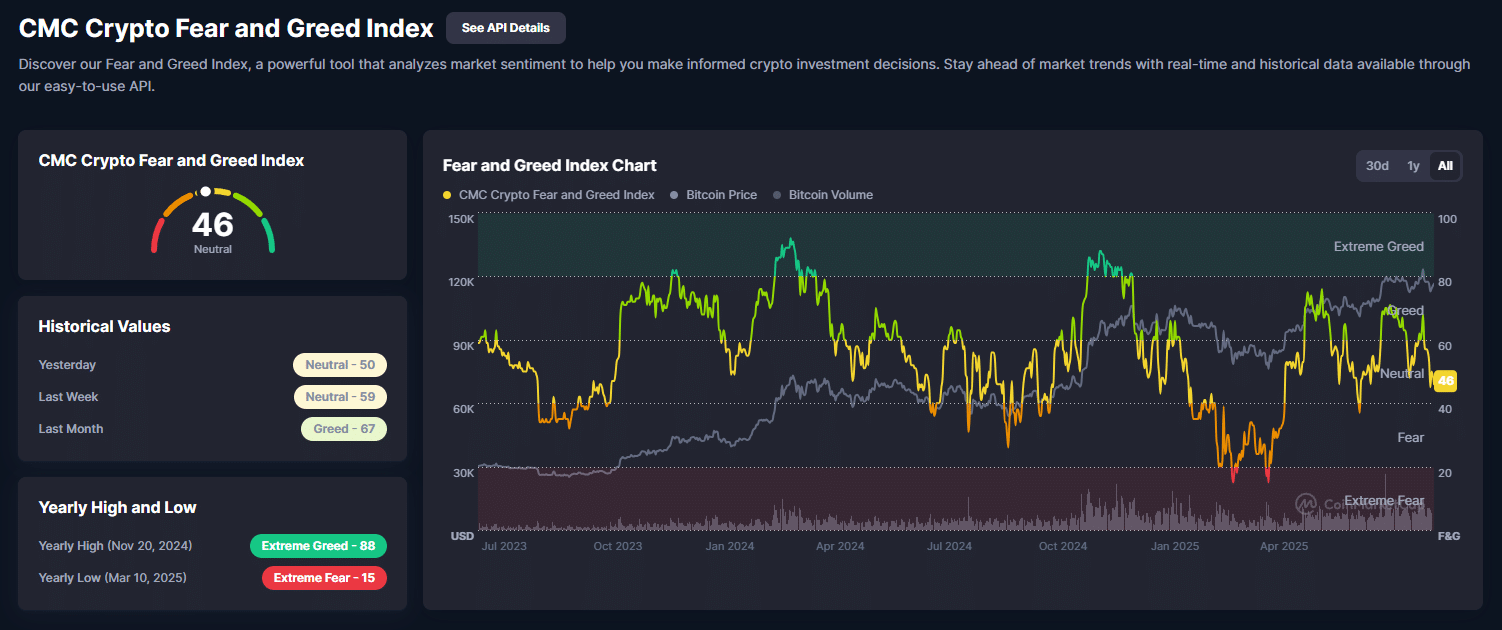Select the Greed - 67 Last Month badge
This screenshot has height=630, width=1502.
(344, 428)
